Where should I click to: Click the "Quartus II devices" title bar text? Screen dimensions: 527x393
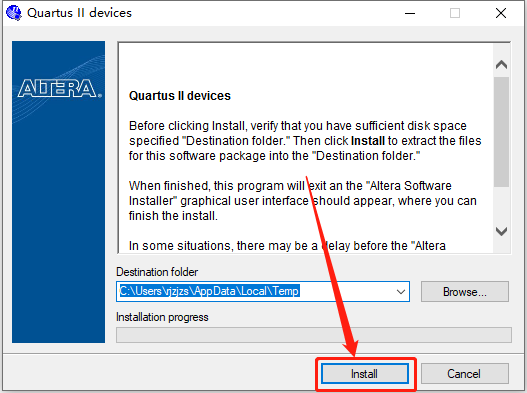(79, 13)
